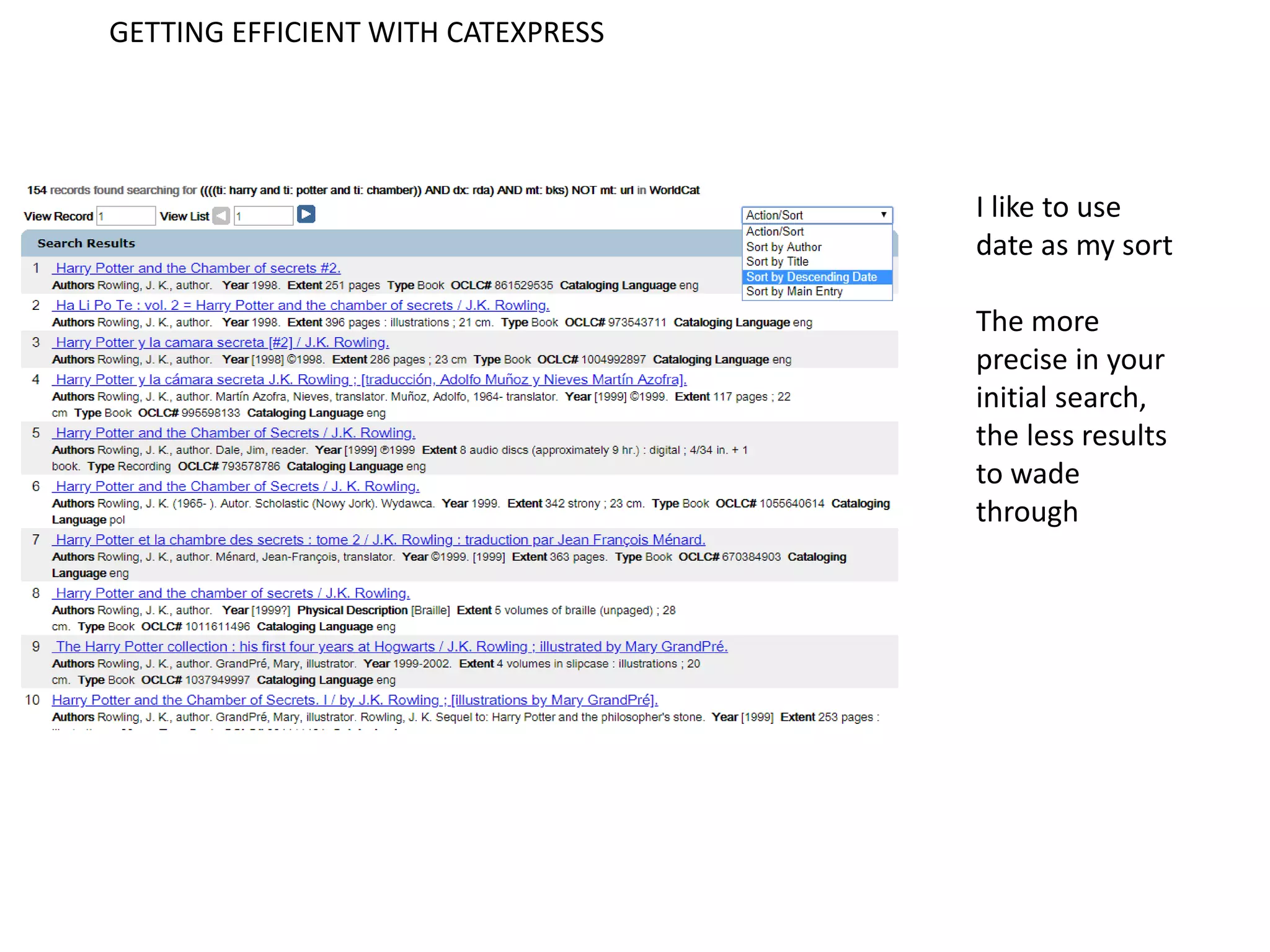Click the '154 records found' search summary
Screen dimensions: 1270x952
tap(363, 190)
